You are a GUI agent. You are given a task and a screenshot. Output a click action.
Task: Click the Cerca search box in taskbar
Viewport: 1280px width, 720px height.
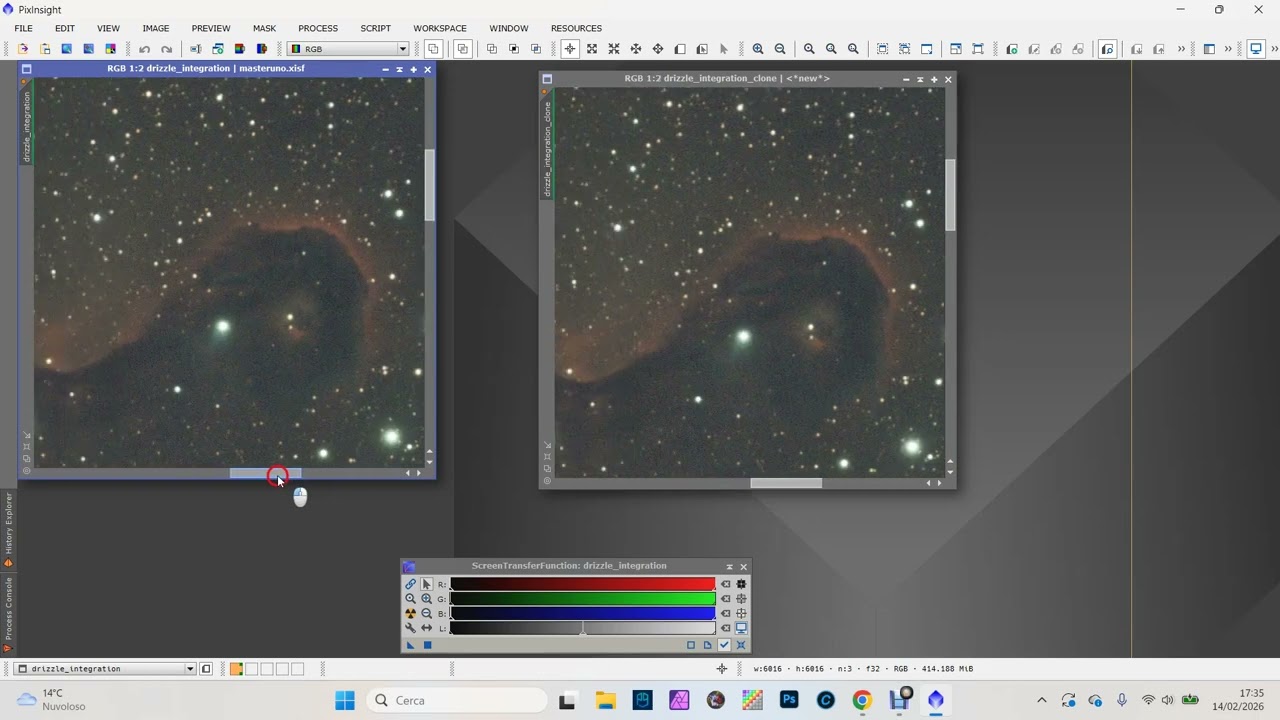point(457,700)
